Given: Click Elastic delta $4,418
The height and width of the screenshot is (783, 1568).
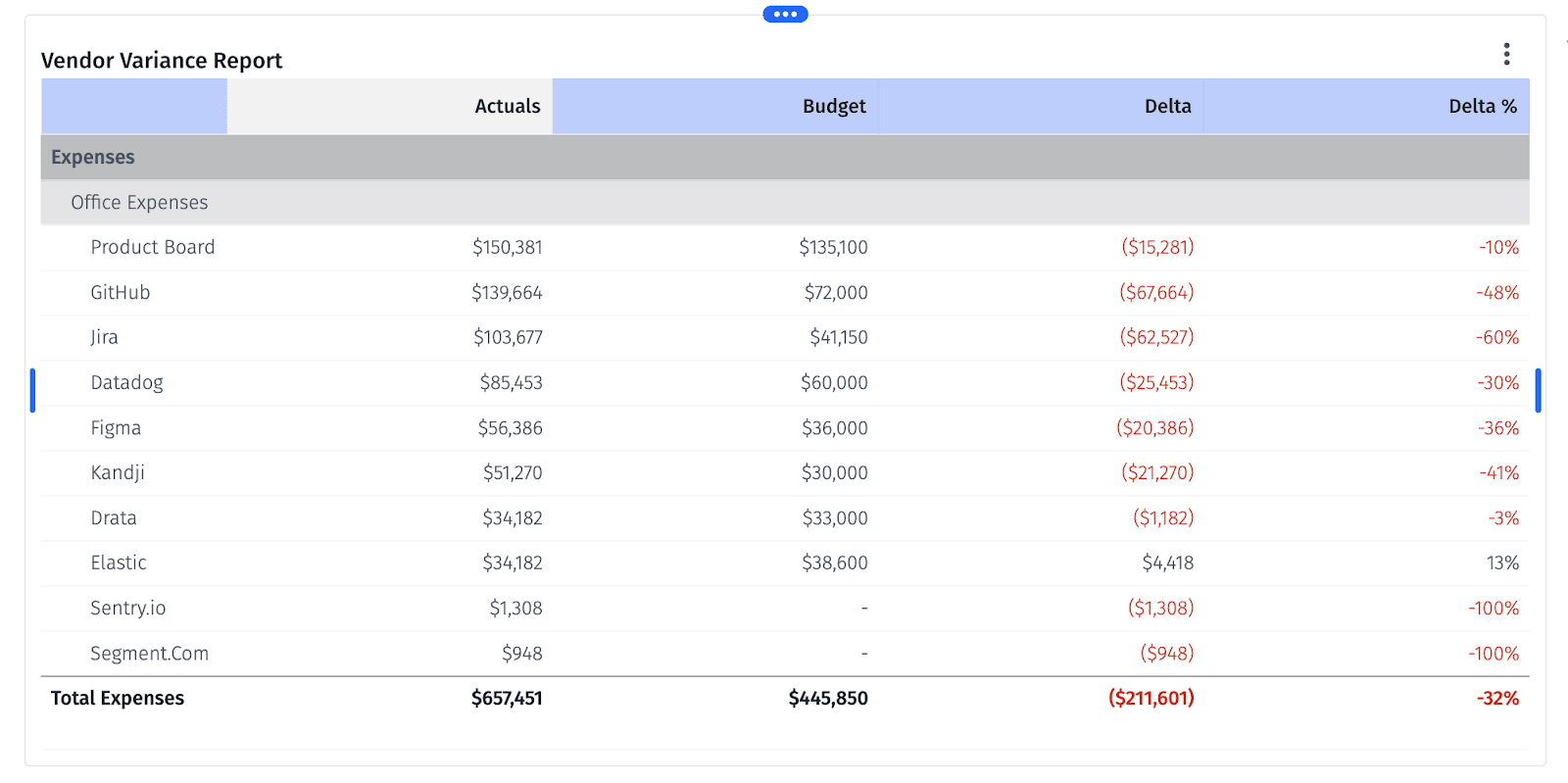Looking at the screenshot, I should (x=1167, y=563).
